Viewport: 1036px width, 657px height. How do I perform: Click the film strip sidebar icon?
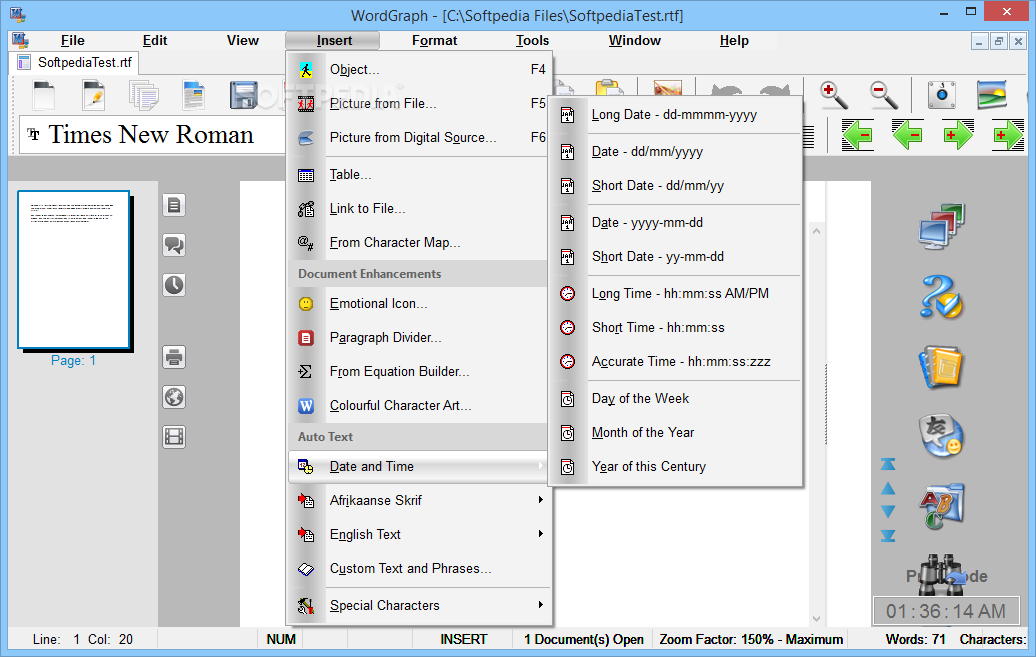click(x=174, y=437)
